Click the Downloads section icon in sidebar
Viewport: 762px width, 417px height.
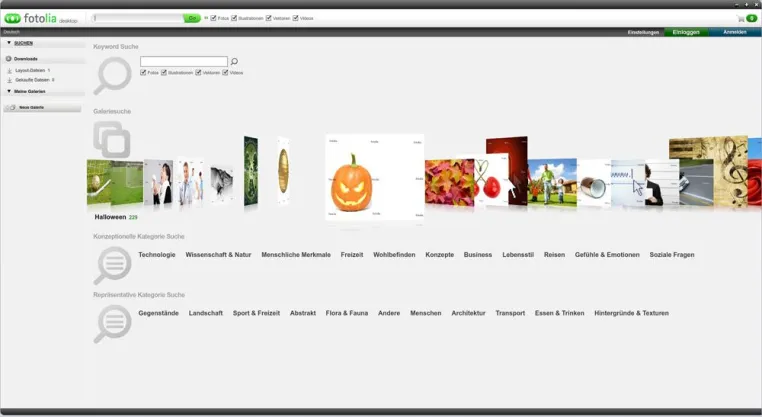click(x=8, y=58)
